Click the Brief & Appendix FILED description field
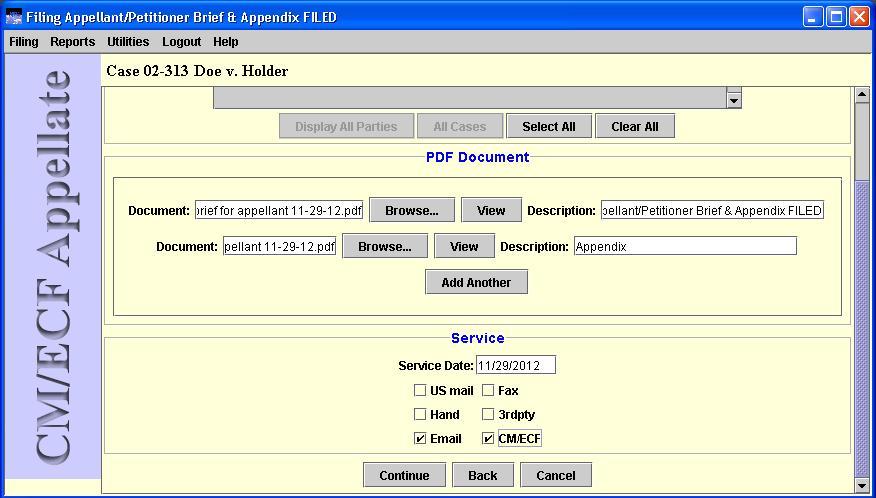The image size is (876, 498). click(x=712, y=211)
